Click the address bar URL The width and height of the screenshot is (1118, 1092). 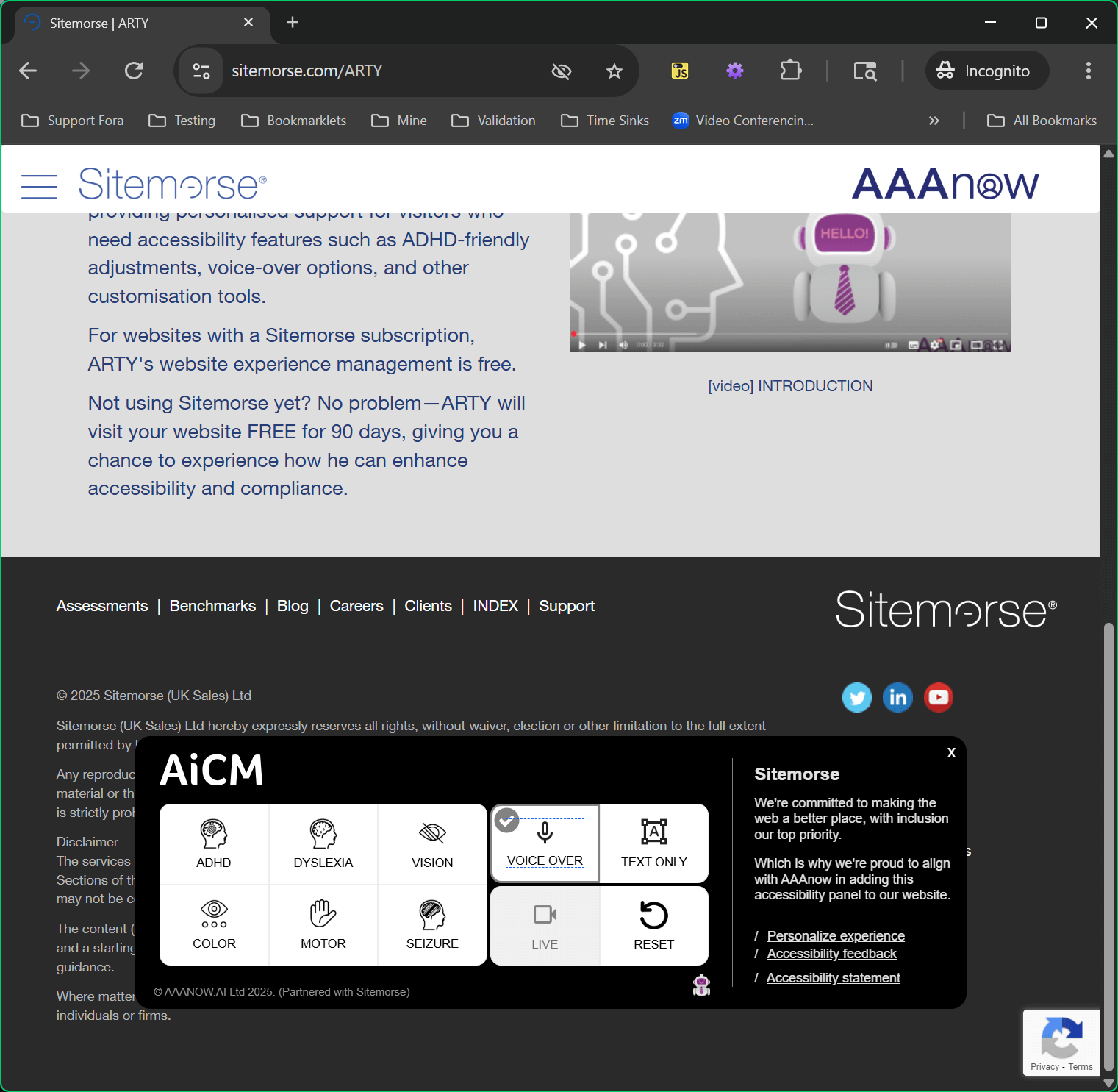[x=307, y=71]
